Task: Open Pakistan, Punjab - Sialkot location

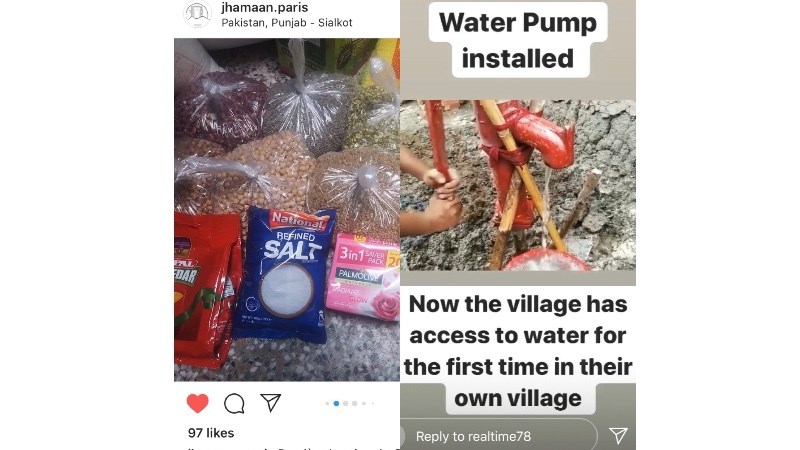Action: click(287, 22)
